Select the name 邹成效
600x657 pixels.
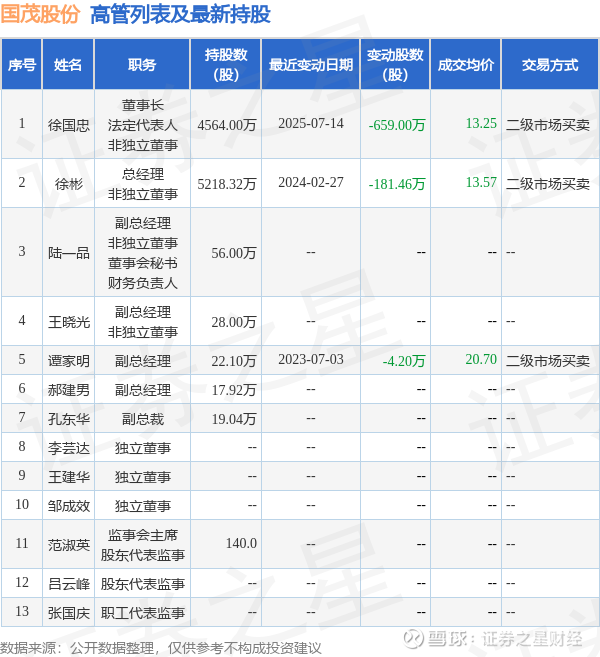(68, 506)
